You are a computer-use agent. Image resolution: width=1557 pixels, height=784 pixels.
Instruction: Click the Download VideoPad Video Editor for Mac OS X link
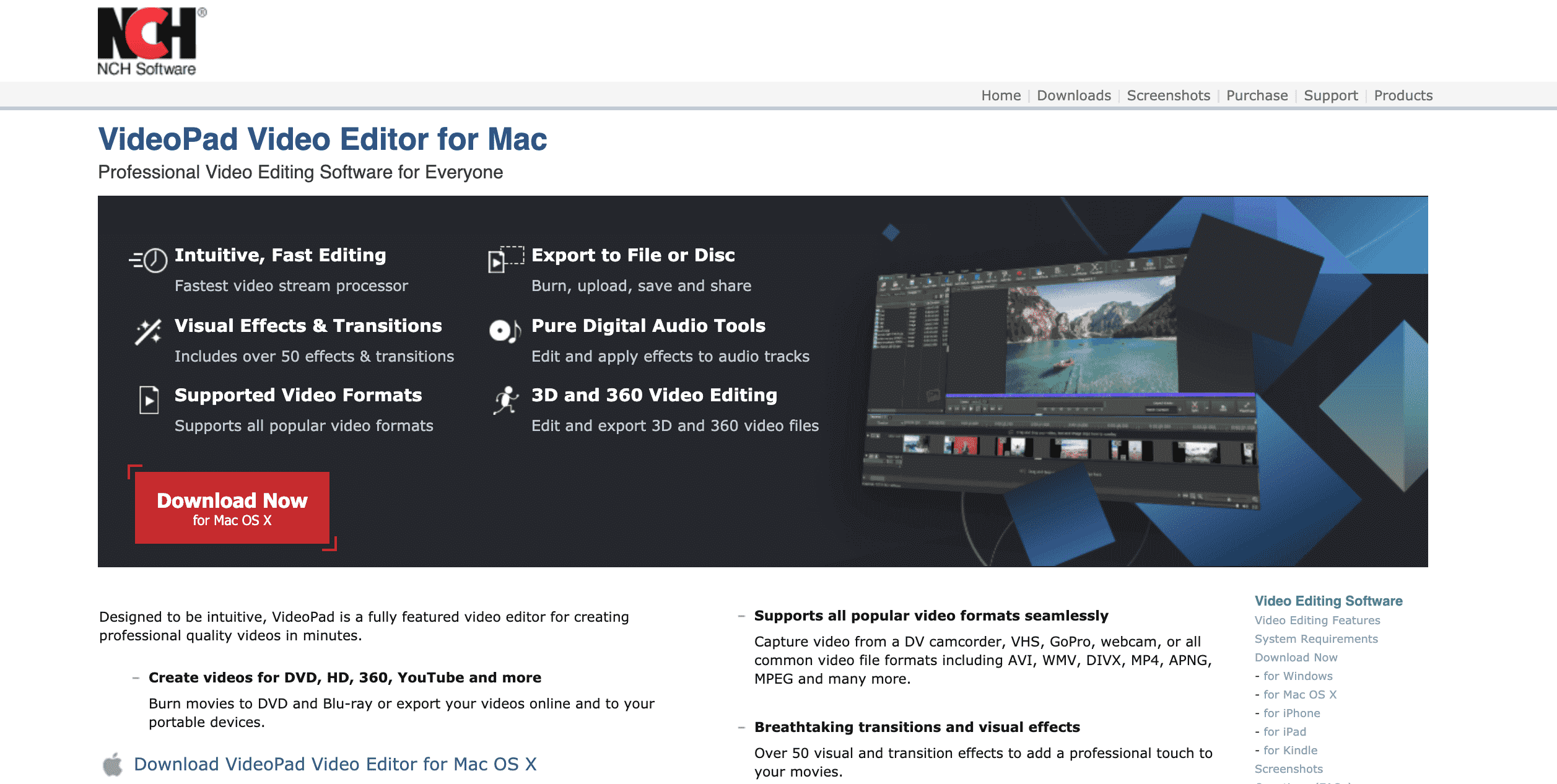(x=335, y=764)
